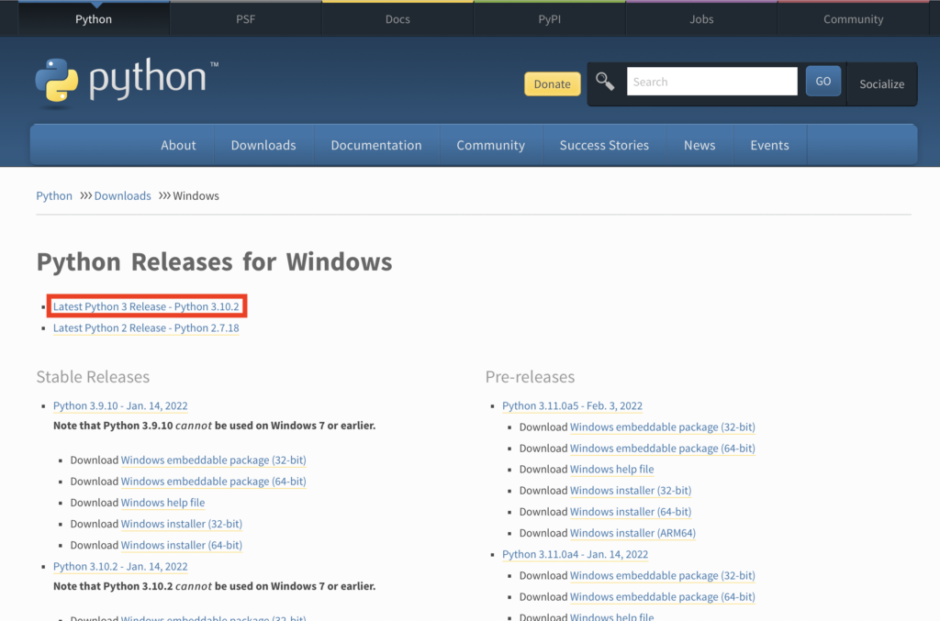The image size is (940, 621).
Task: Open the Jobs section
Action: (701, 18)
